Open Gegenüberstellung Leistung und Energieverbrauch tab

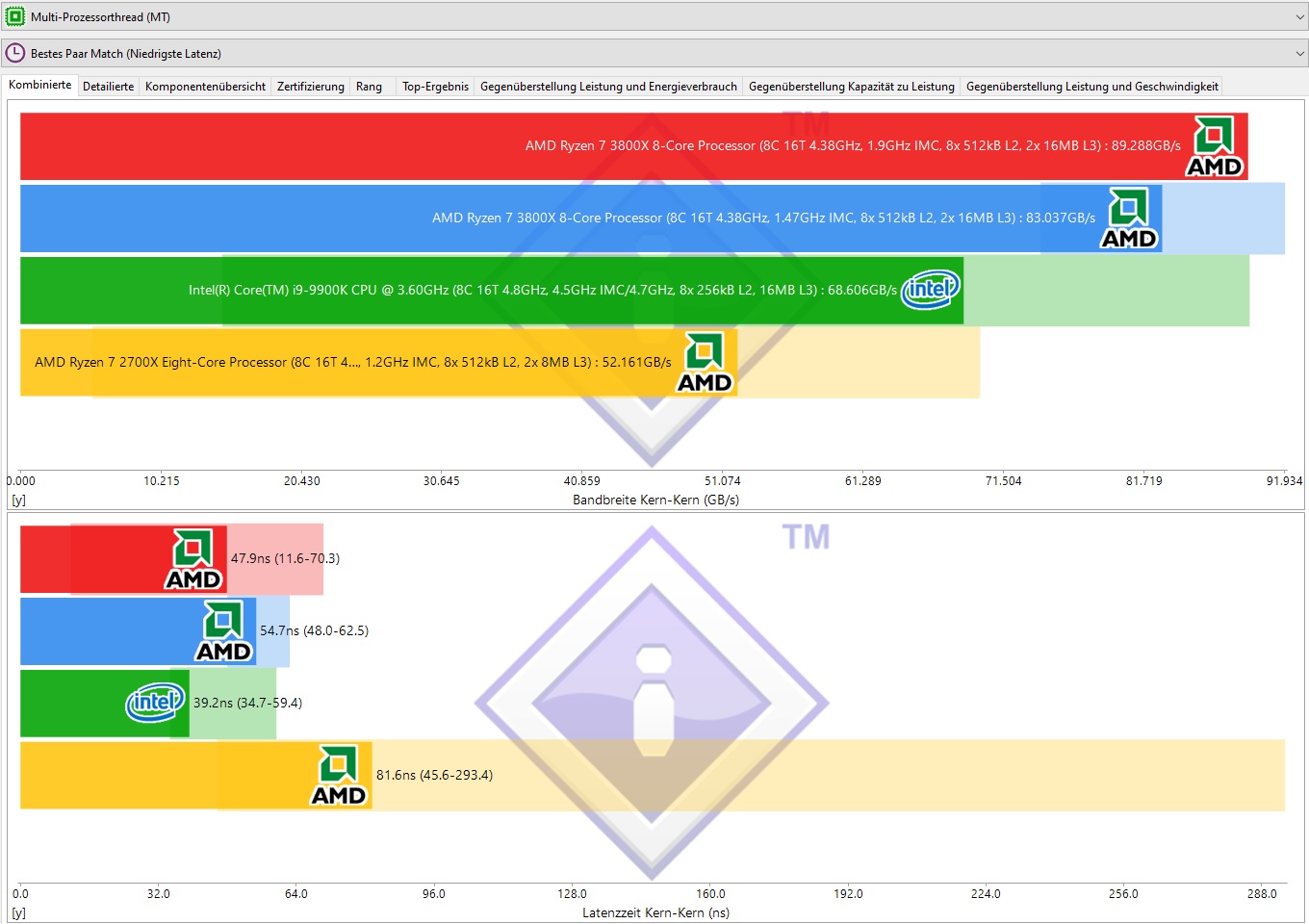[608, 87]
